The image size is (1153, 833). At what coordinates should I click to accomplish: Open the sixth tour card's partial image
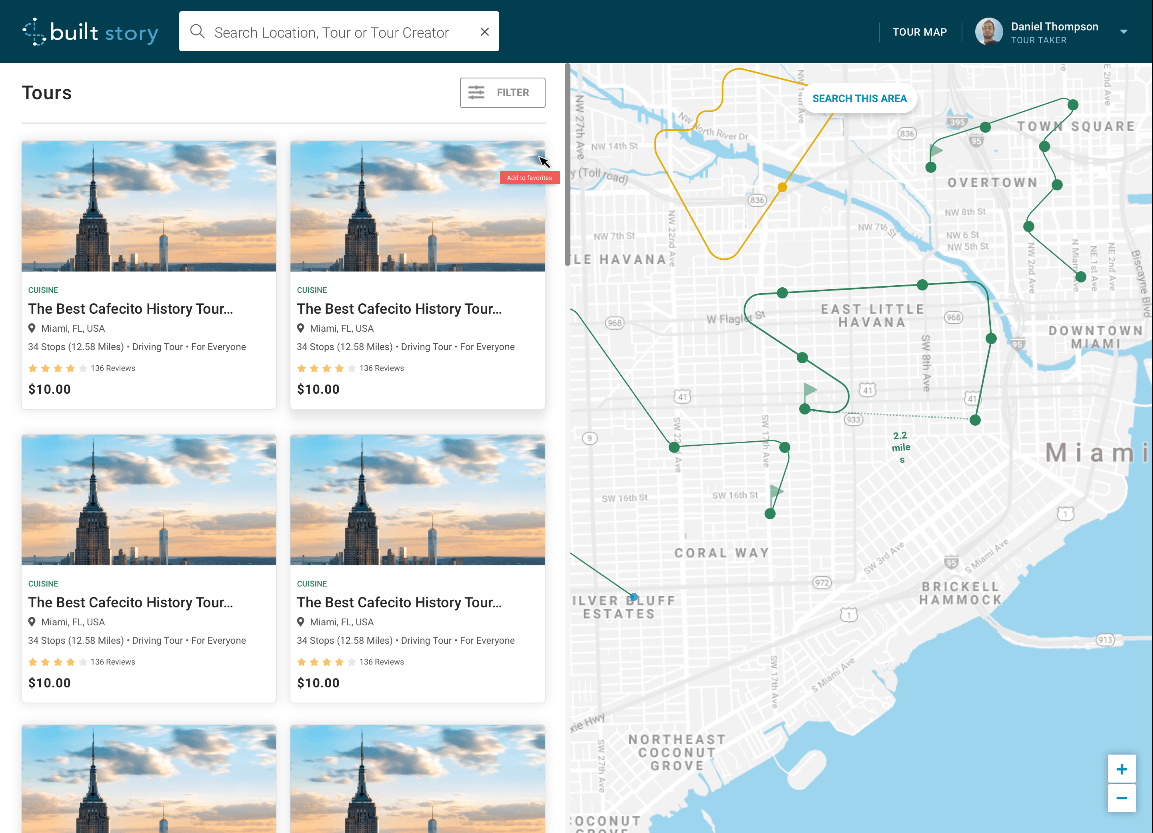[x=418, y=779]
